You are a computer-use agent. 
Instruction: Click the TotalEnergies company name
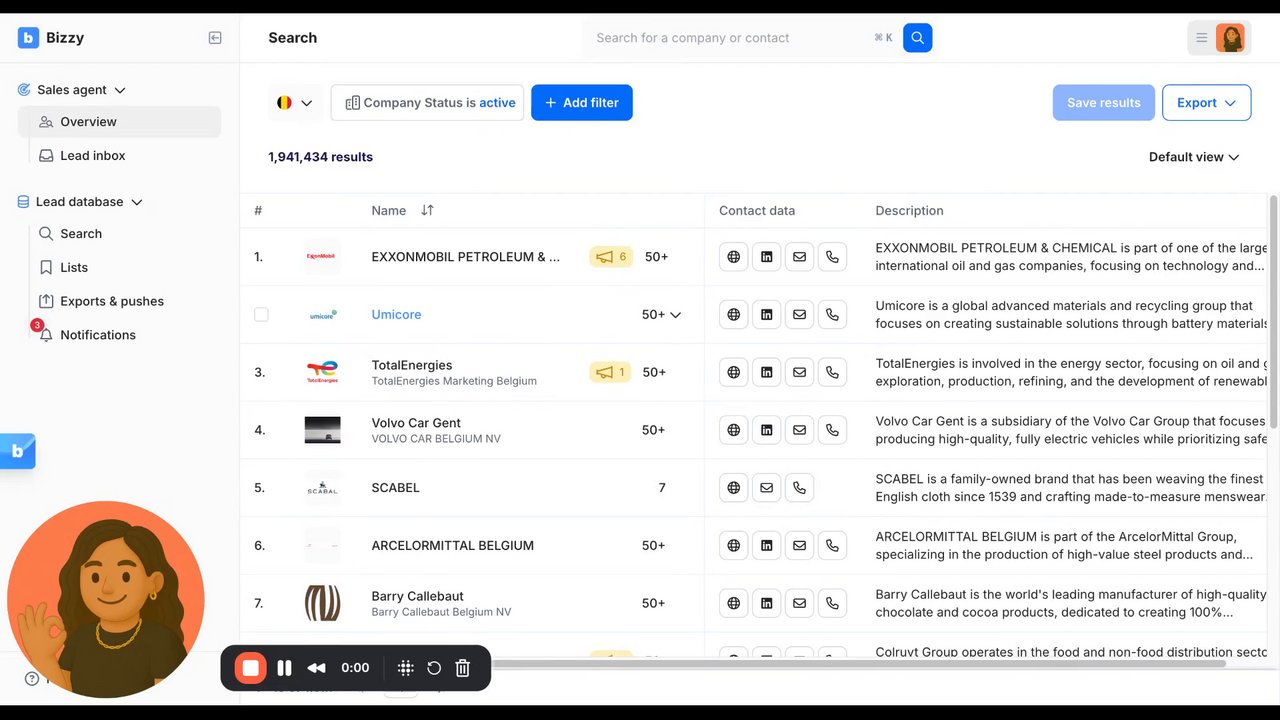point(412,365)
